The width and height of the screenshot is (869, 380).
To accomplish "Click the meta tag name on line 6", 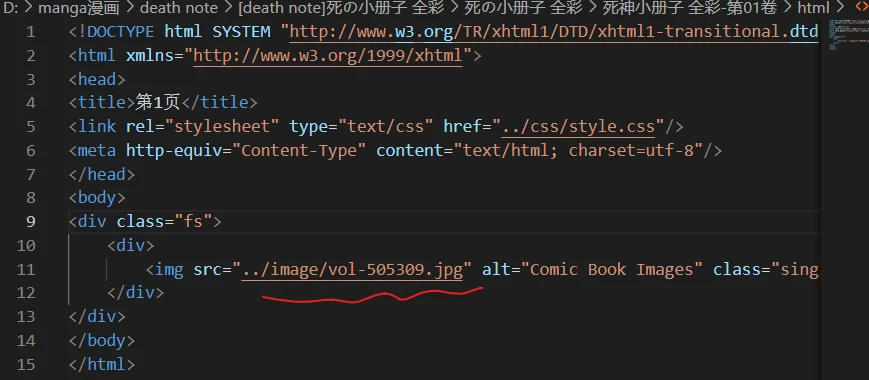I will [x=97, y=151].
